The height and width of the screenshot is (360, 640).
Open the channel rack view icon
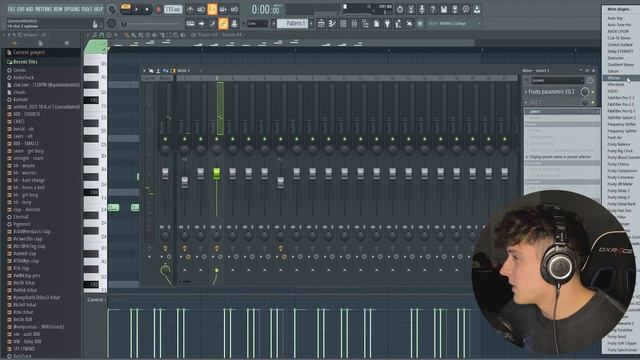(x=343, y=24)
